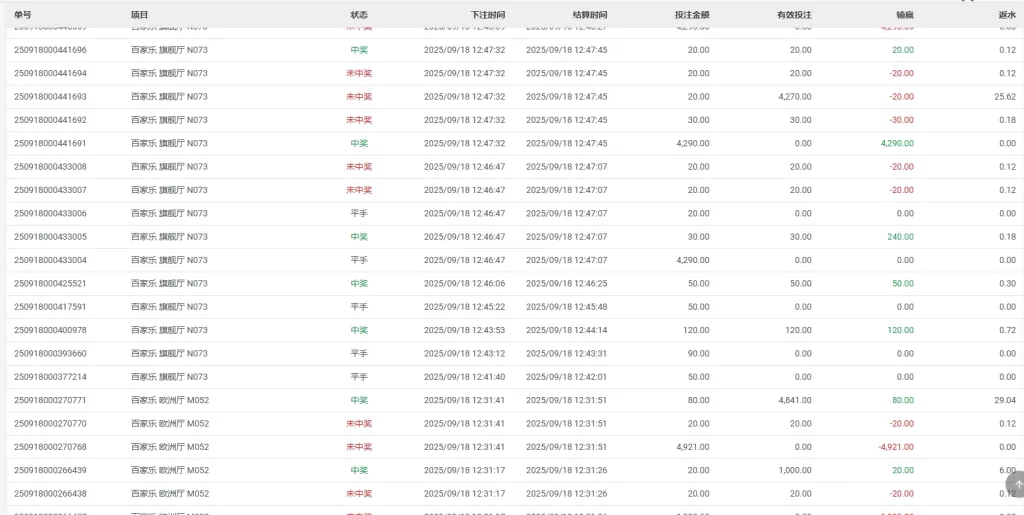Click 平手 status of order 250918000433006
The width and height of the screenshot is (1024, 515).
pyautogui.click(x=359, y=214)
